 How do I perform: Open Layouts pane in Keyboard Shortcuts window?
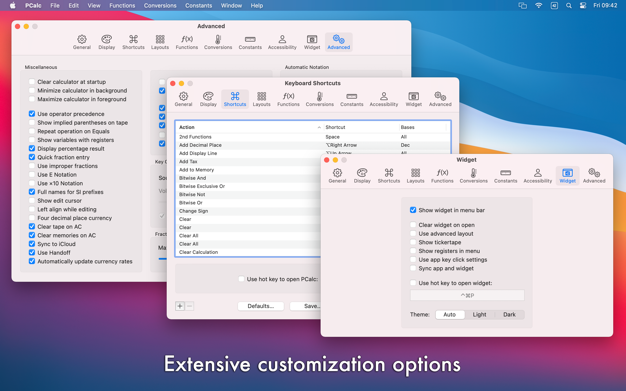(261, 99)
